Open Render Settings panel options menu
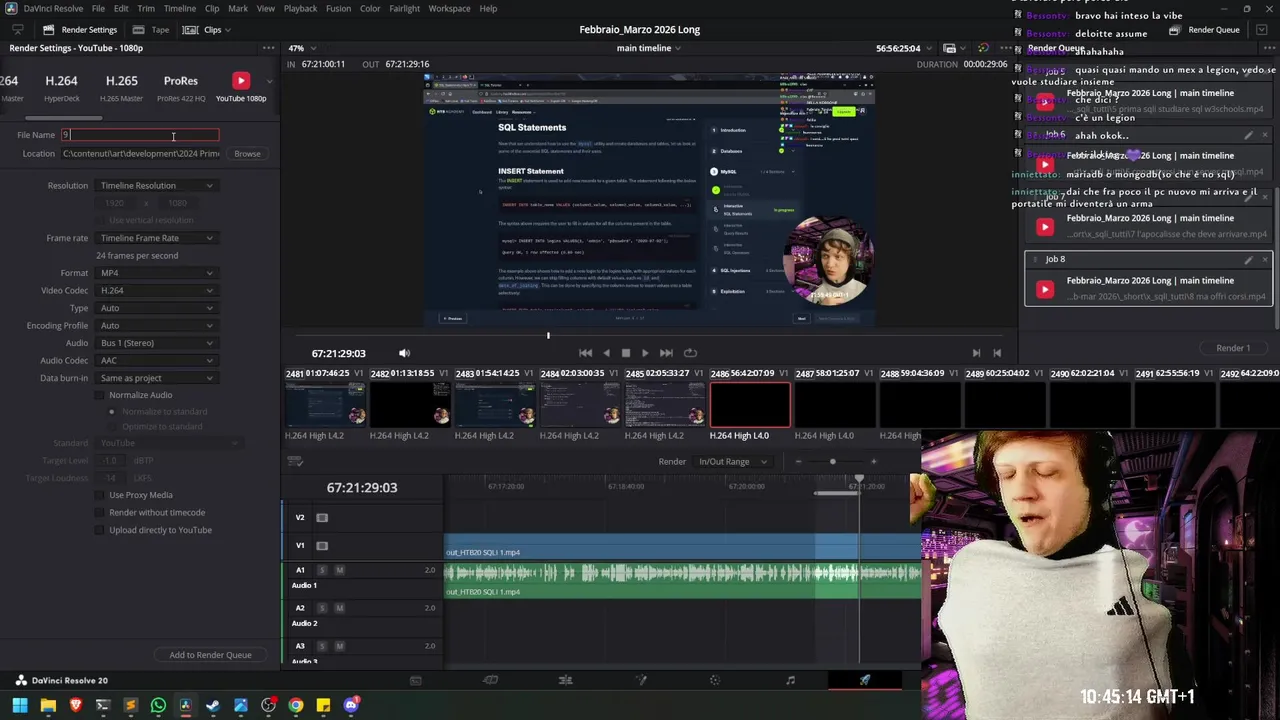The width and height of the screenshot is (1280, 720). tap(268, 48)
